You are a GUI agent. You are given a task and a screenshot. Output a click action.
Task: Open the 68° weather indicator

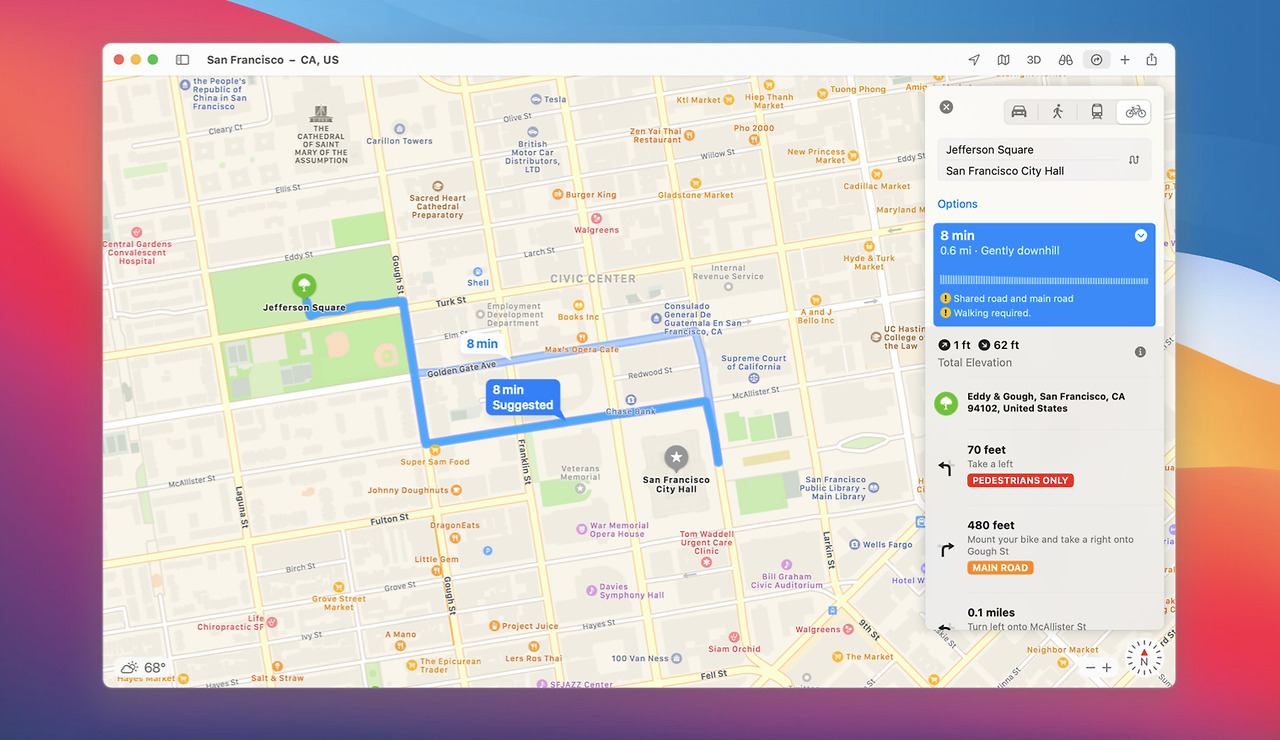click(142, 668)
